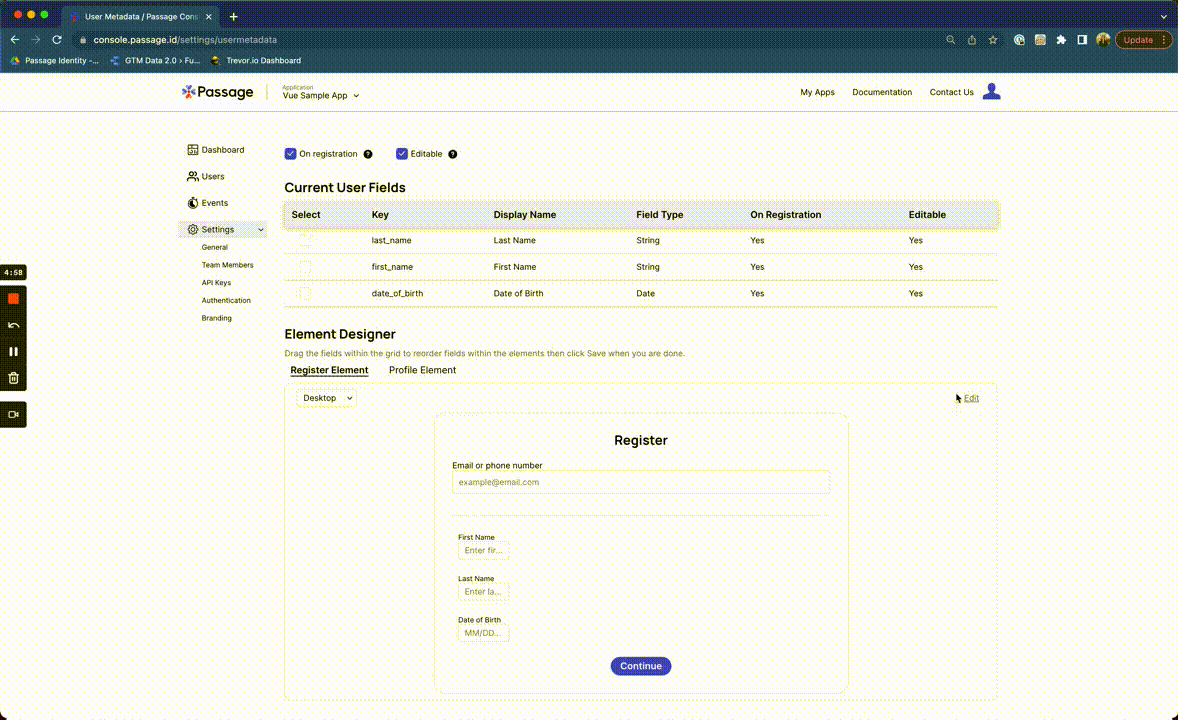Switch to the Profile Element tab

(x=422, y=370)
